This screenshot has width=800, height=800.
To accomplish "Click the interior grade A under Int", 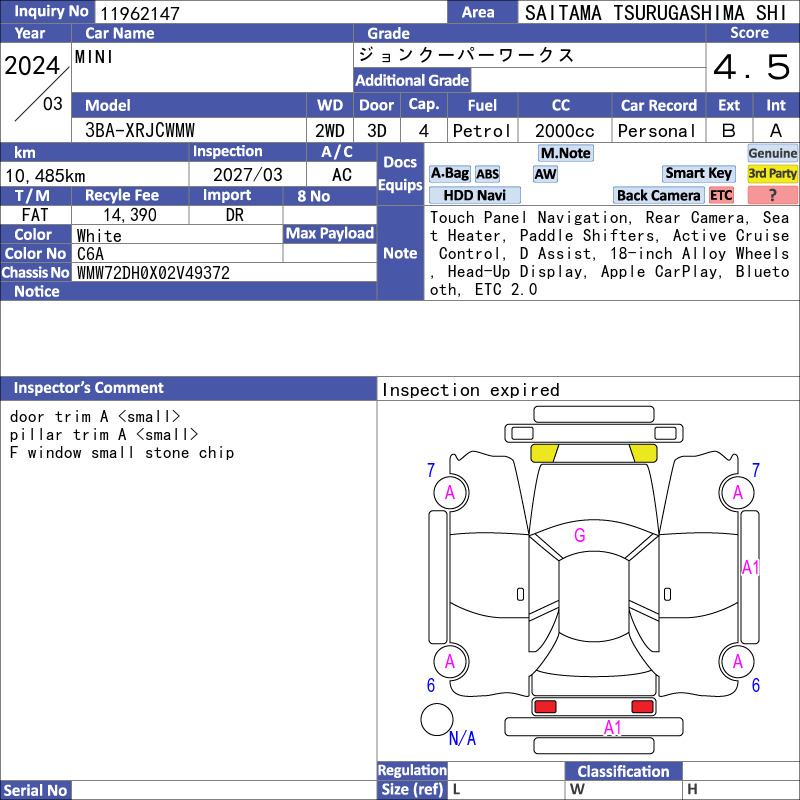I will point(776,131).
